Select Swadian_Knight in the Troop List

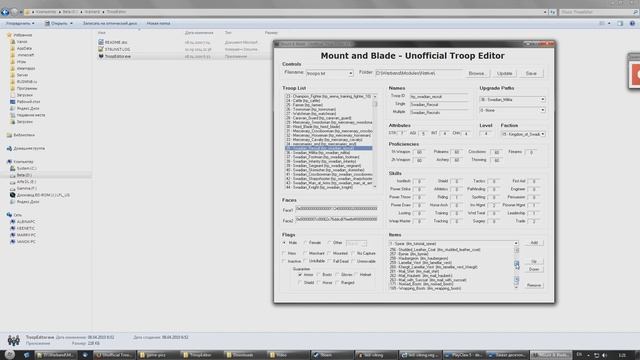click(329, 187)
